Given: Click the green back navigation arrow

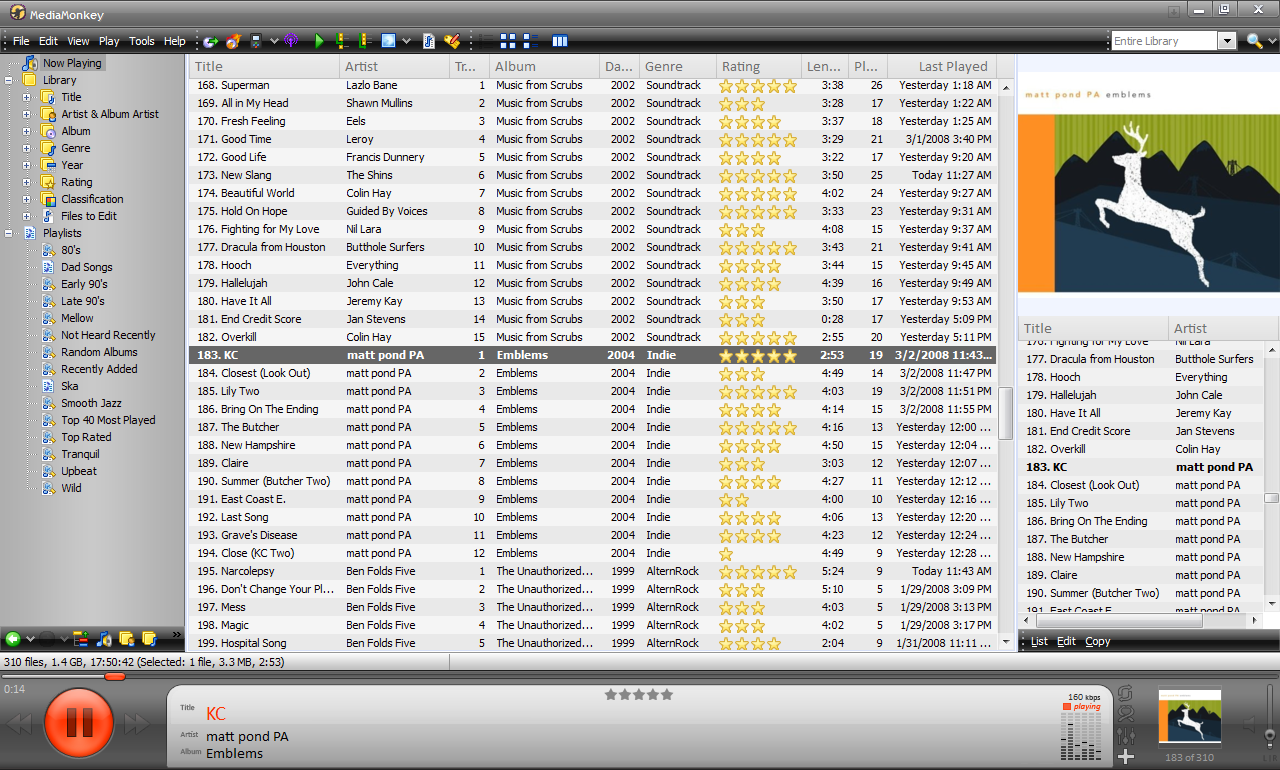Looking at the screenshot, I should tap(210, 41).
